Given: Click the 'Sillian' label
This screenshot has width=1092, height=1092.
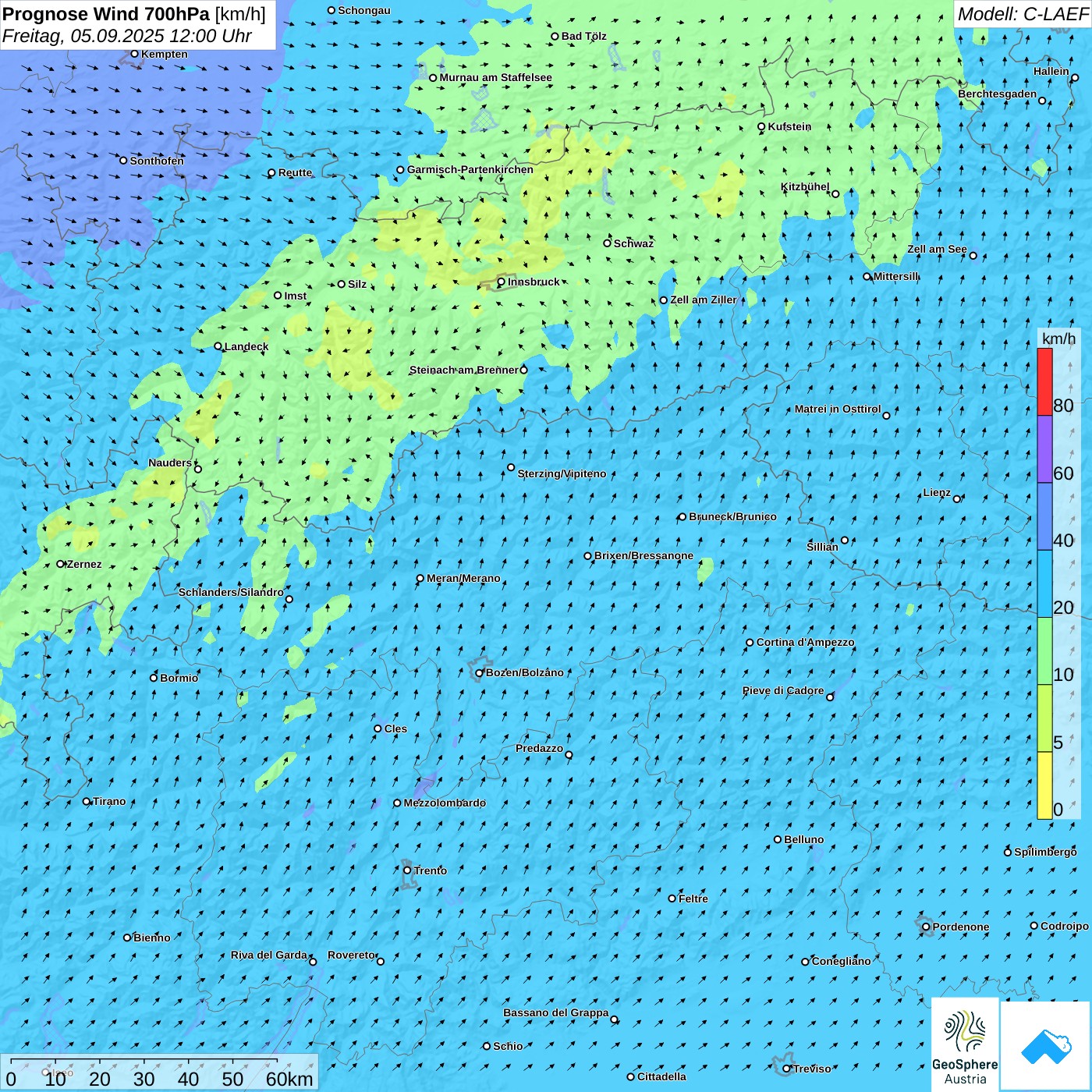Looking at the screenshot, I should tap(822, 547).
